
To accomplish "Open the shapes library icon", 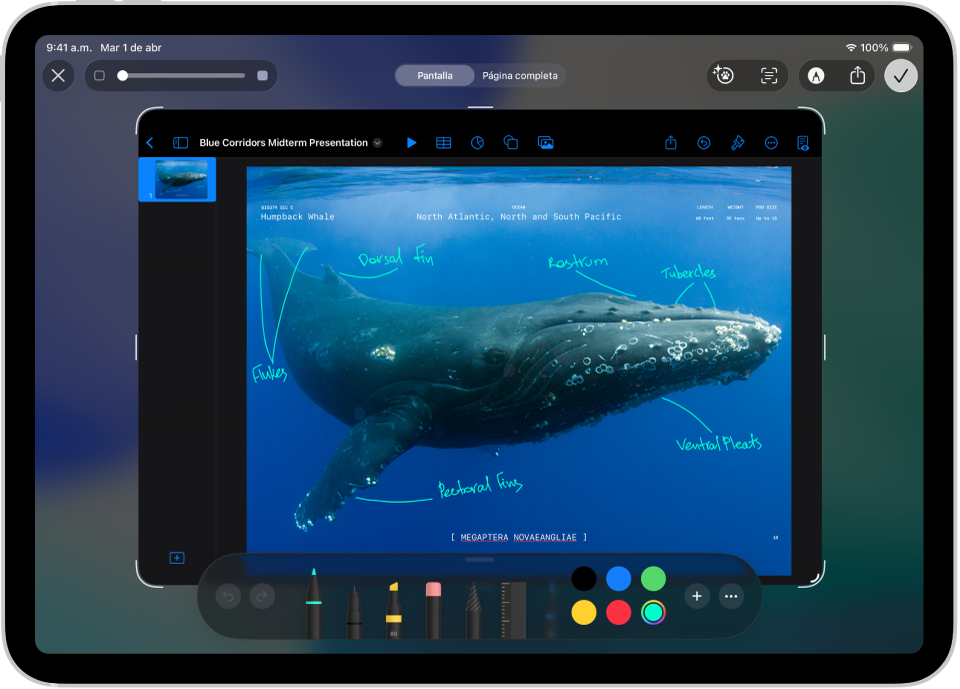I will [x=511, y=142].
